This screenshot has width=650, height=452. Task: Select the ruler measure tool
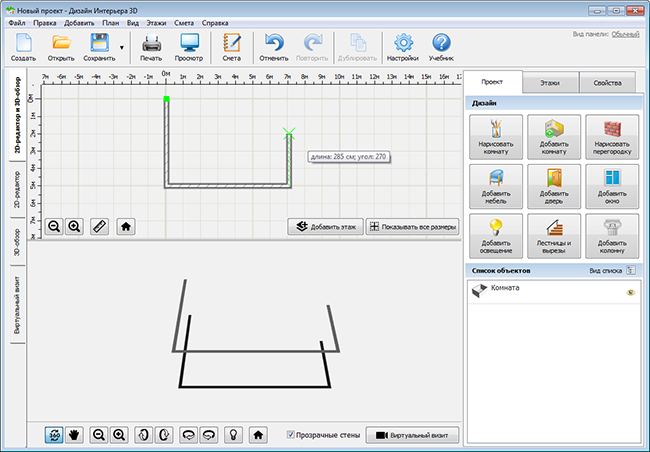coord(99,227)
